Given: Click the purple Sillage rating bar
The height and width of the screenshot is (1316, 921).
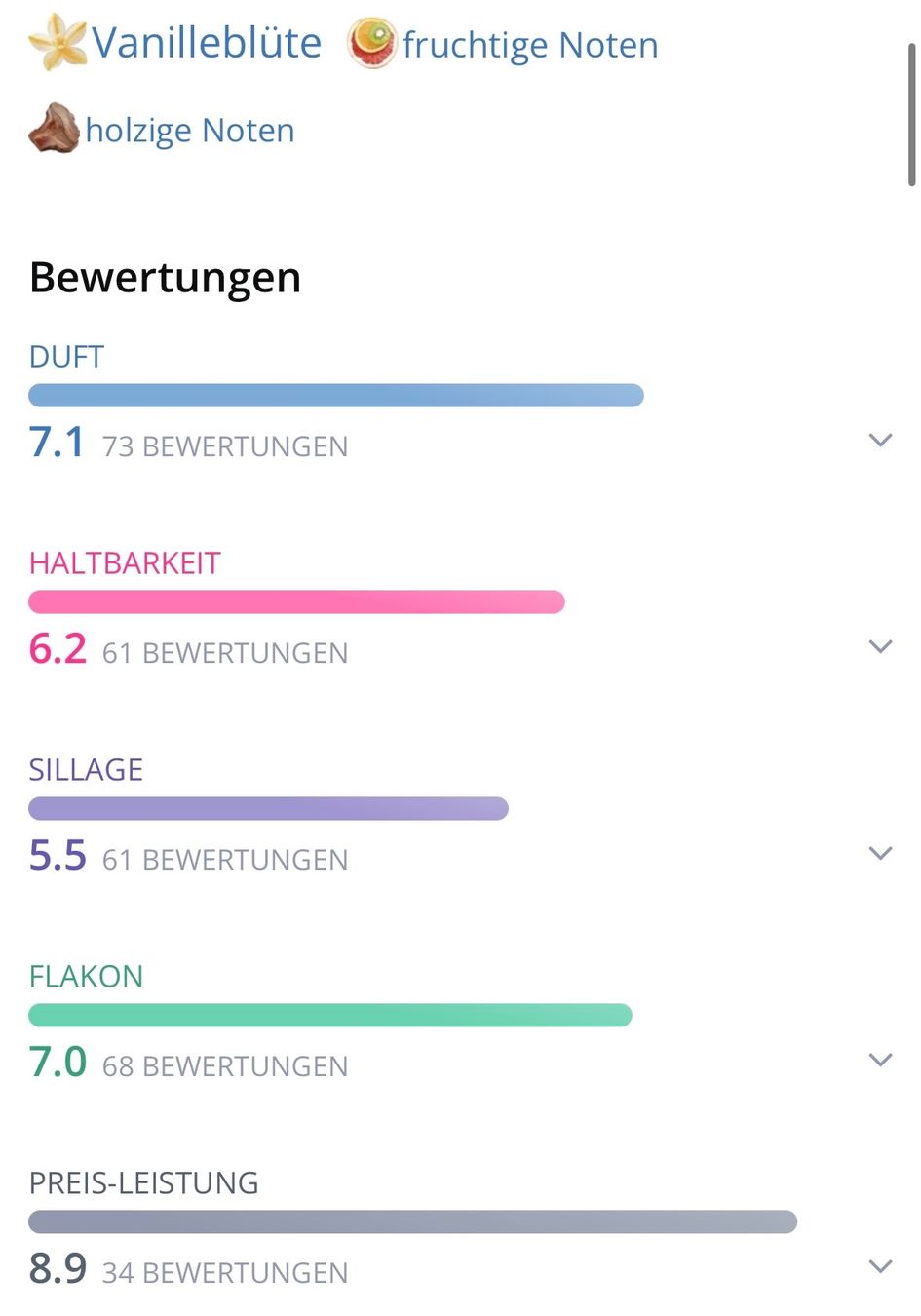Looking at the screenshot, I should coord(268,808).
